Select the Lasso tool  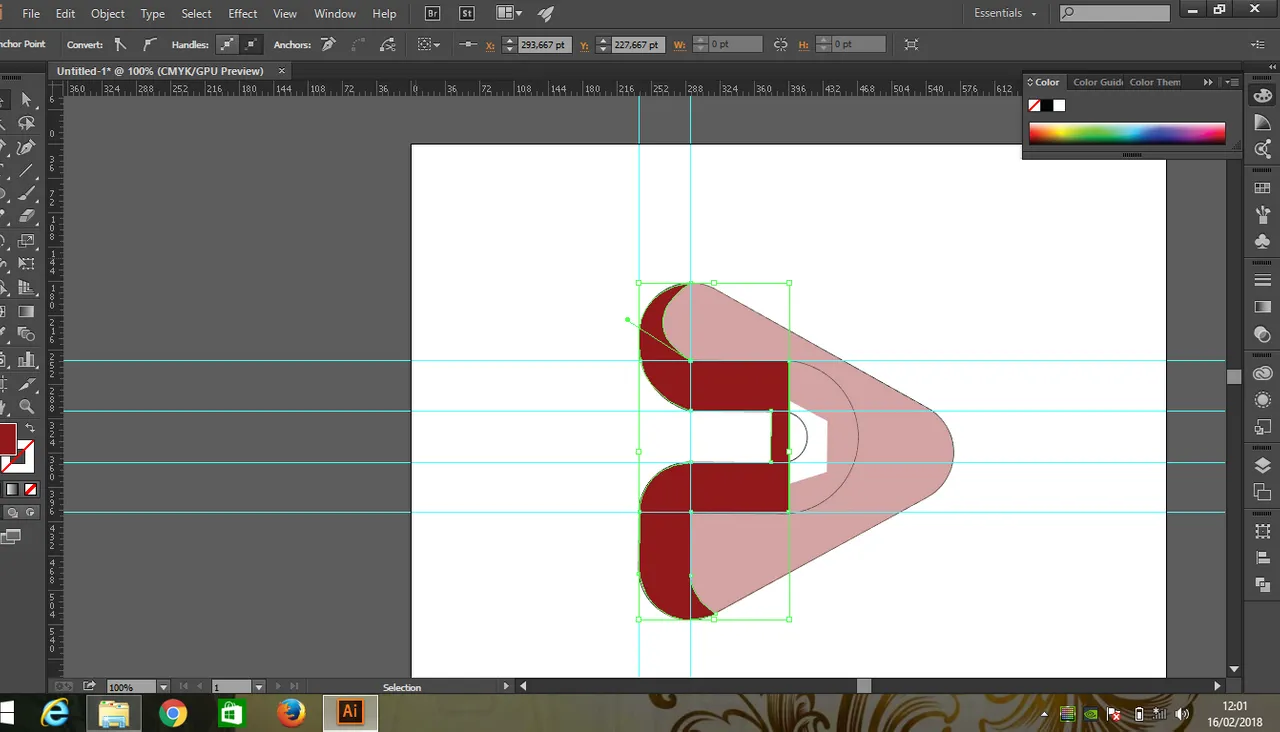point(27,124)
